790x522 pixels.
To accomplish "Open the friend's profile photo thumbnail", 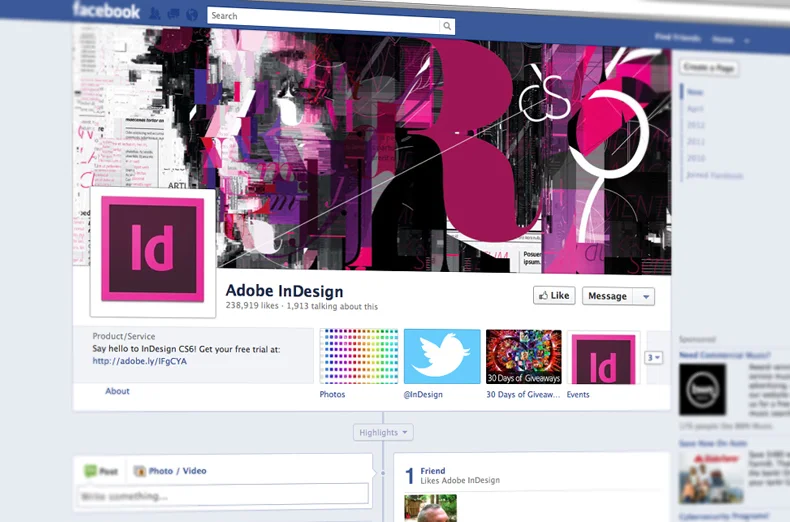I will (430, 508).
